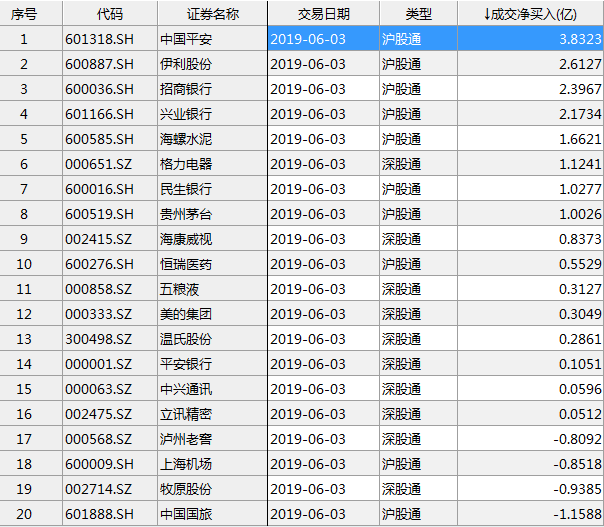Click the 类型 column header
Image resolution: width=604 pixels, height=527 pixels.
coord(419,14)
